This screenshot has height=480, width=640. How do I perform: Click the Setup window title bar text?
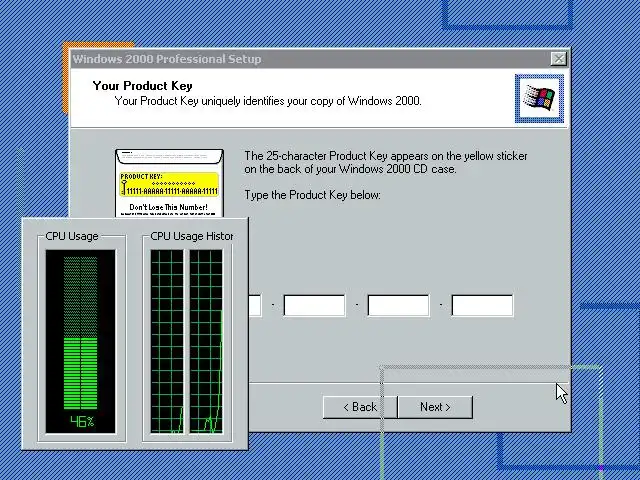coord(167,59)
